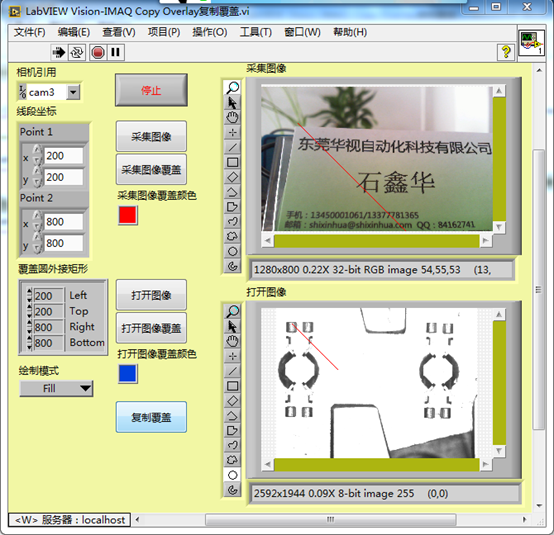554x535 pixels.
Task: Click the Point 2 y value stepper
Action: tap(37, 243)
